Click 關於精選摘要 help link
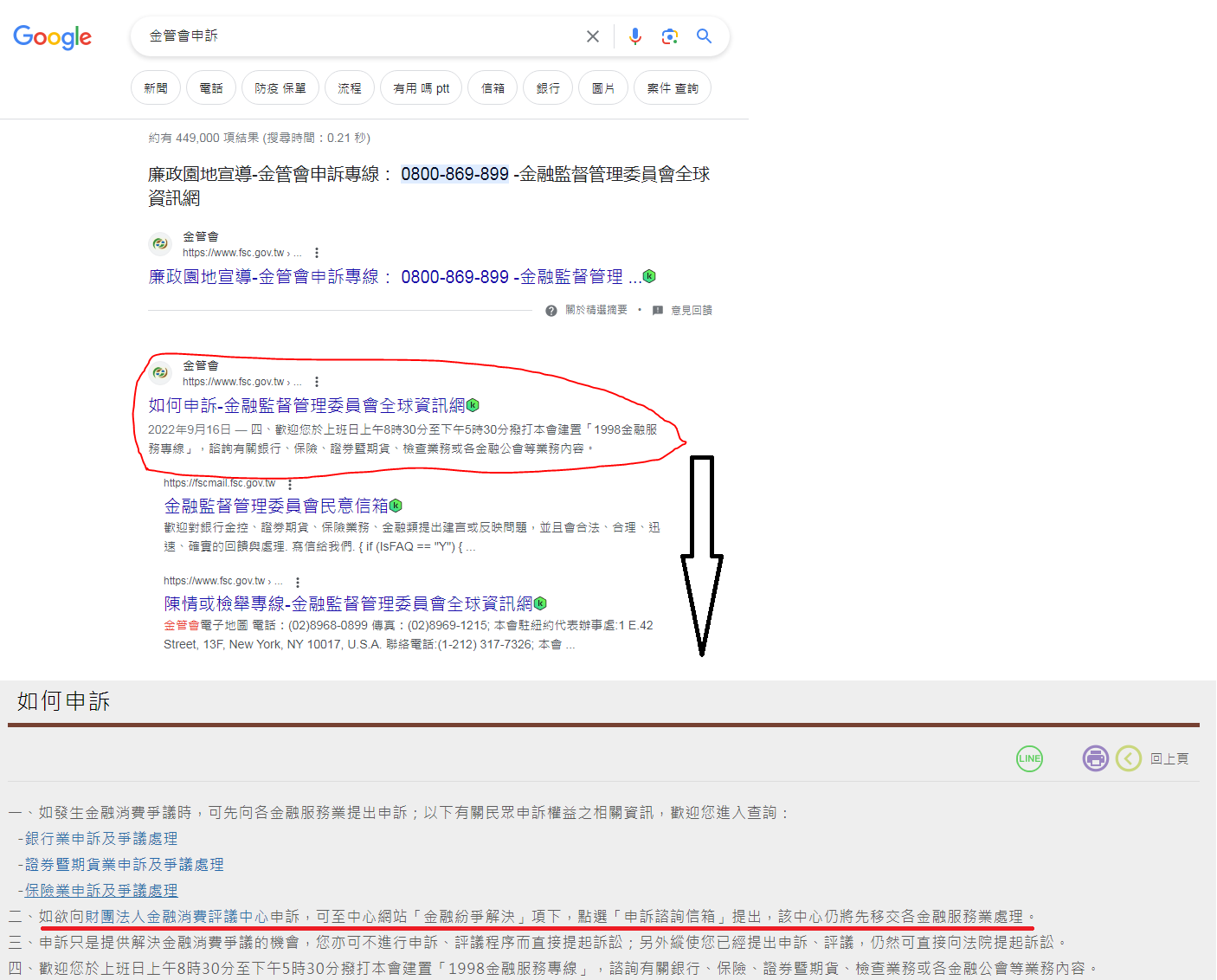This screenshot has width=1217, height=980. click(596, 310)
